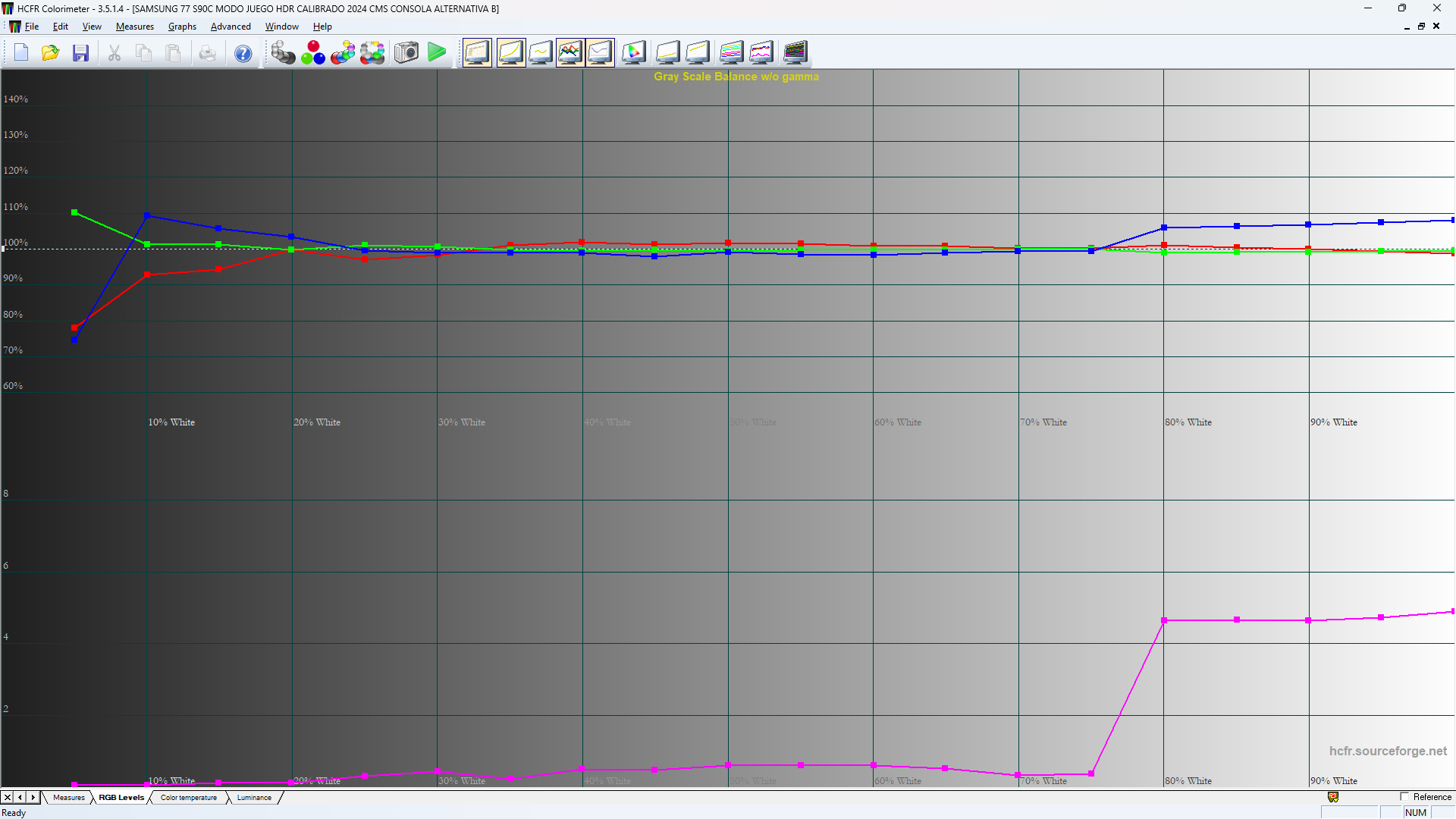This screenshot has width=1456, height=819.
Task: Toggle off the RGB Levels graph view
Action: pyautogui.click(x=570, y=52)
